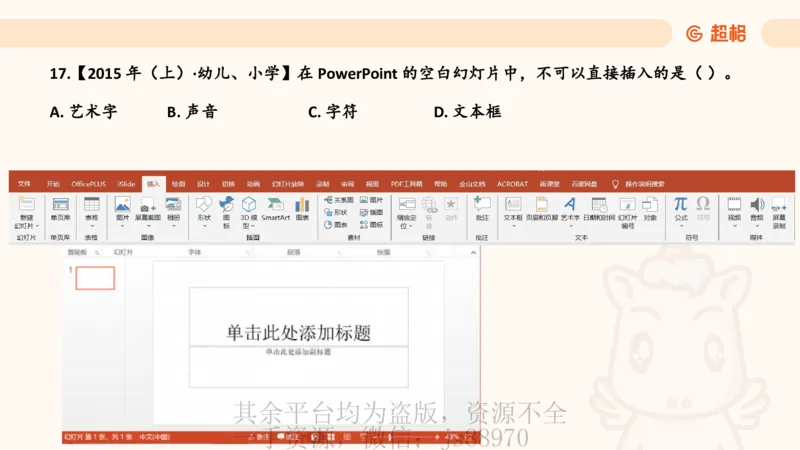This screenshot has height=450, width=800.
Task: Open the dropdown arrow under 文本框
Action: [513, 226]
